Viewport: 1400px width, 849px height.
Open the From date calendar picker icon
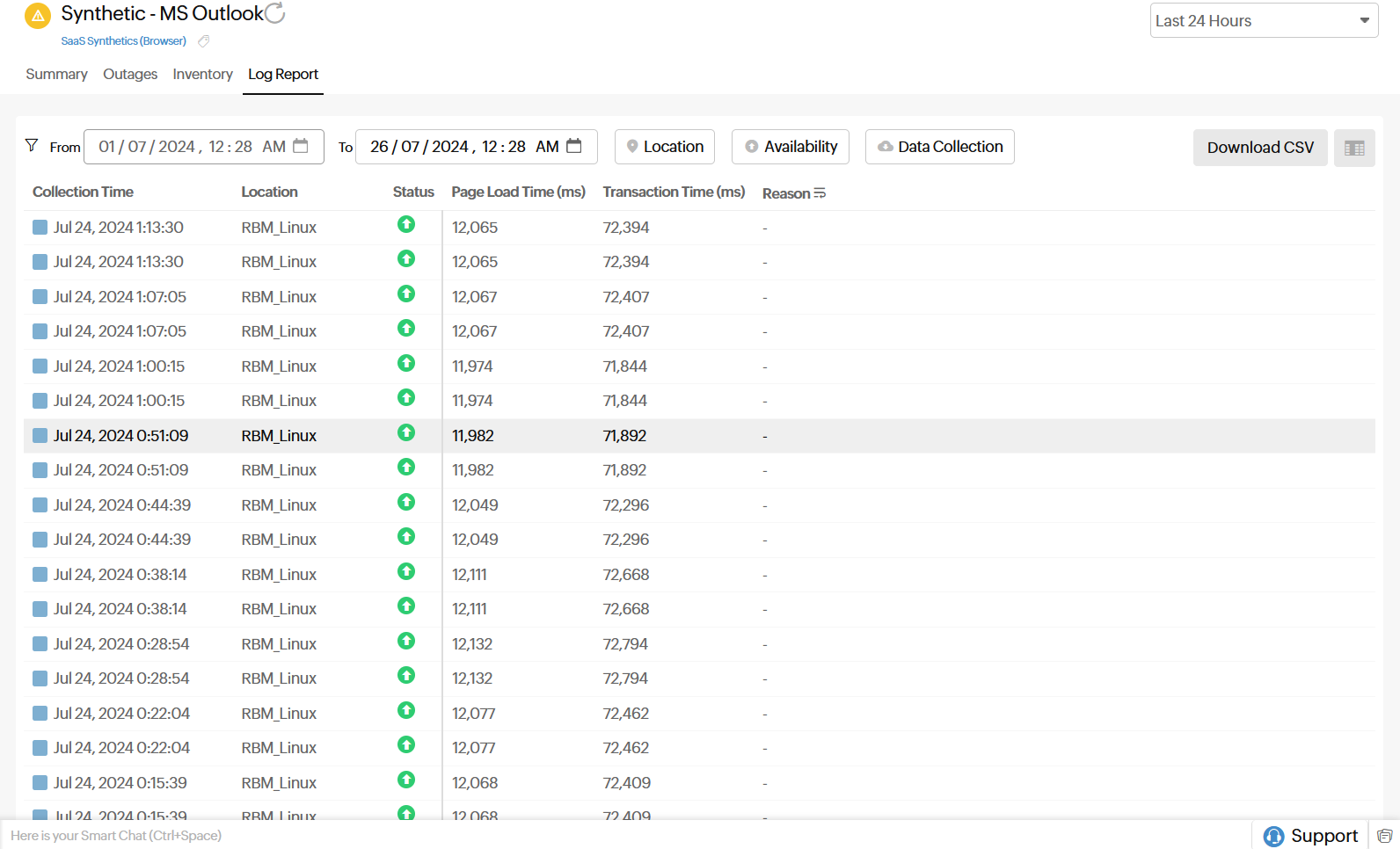coord(301,146)
